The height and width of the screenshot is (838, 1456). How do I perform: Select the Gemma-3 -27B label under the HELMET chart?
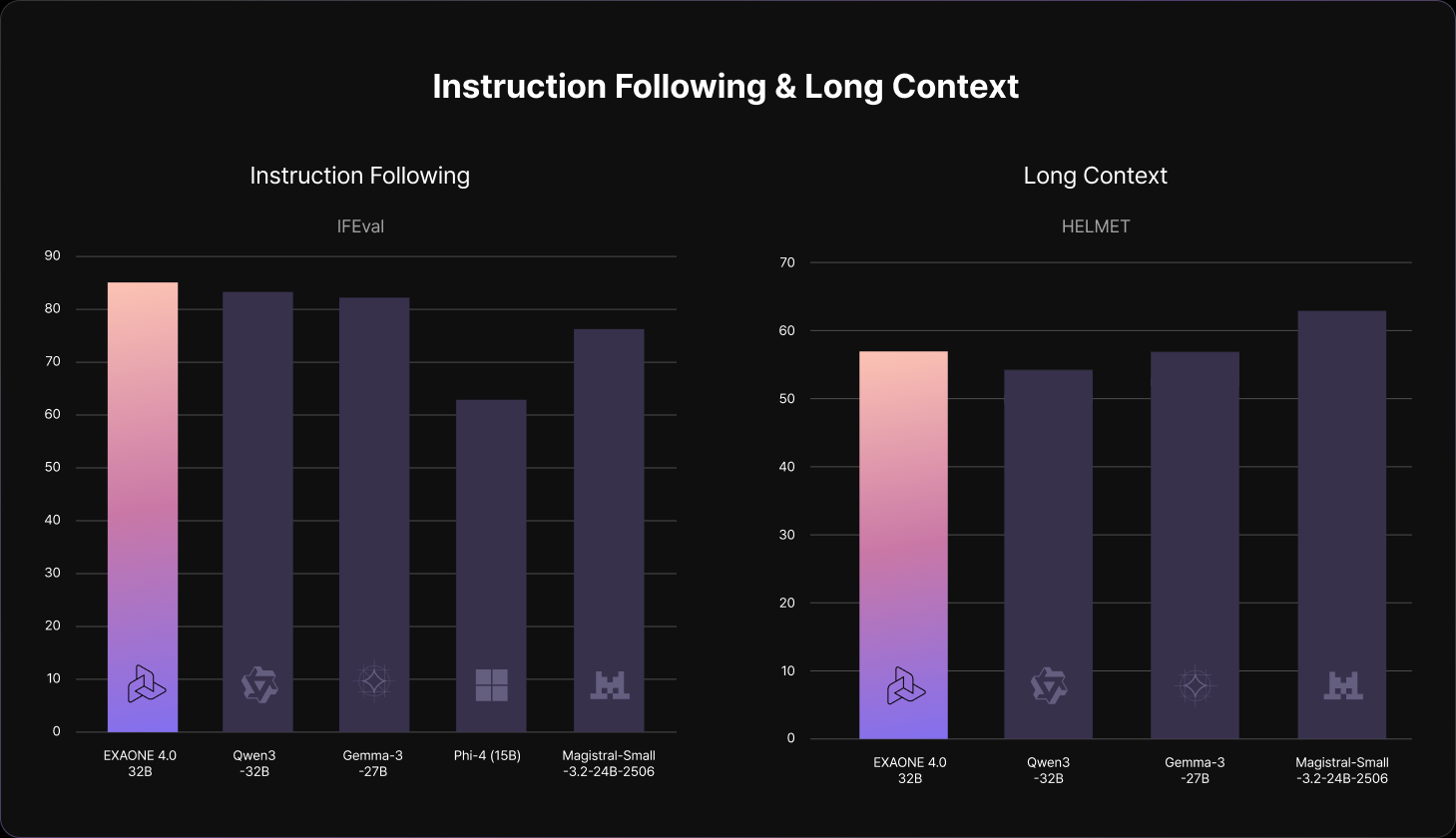[1195, 770]
